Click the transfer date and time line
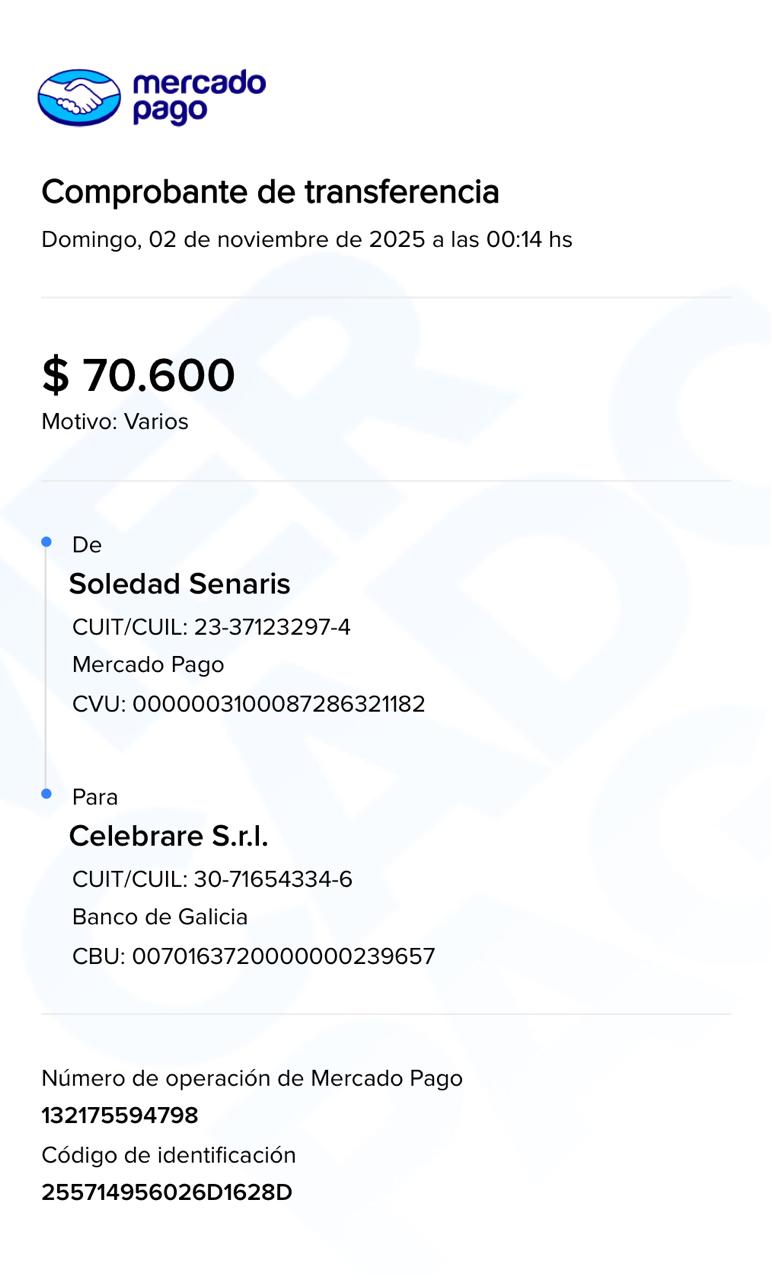The width and height of the screenshot is (772, 1280). click(306, 240)
